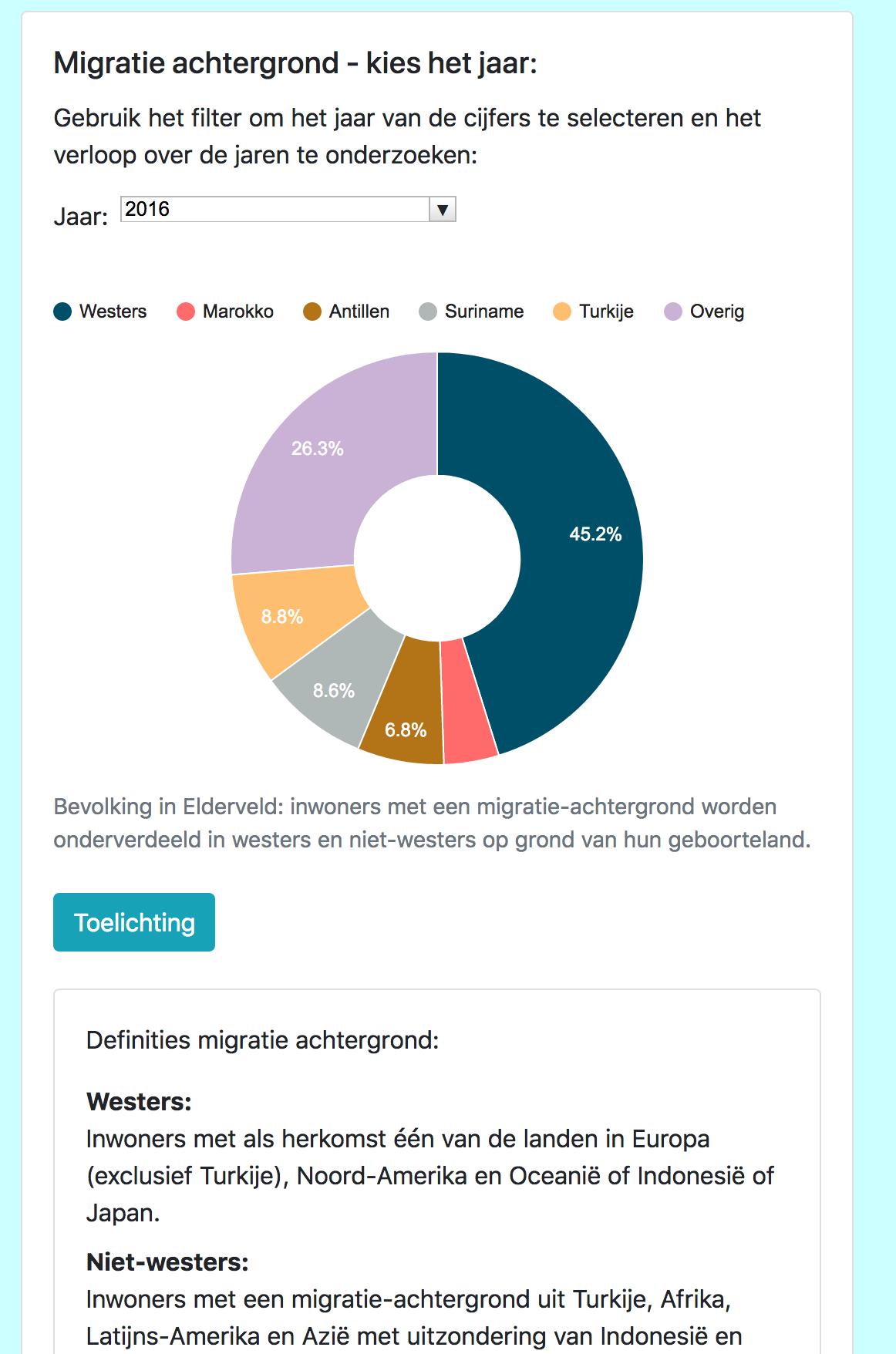Toggle the Antillen legend color dot
Image resolution: width=896 pixels, height=1354 pixels.
pos(312,312)
